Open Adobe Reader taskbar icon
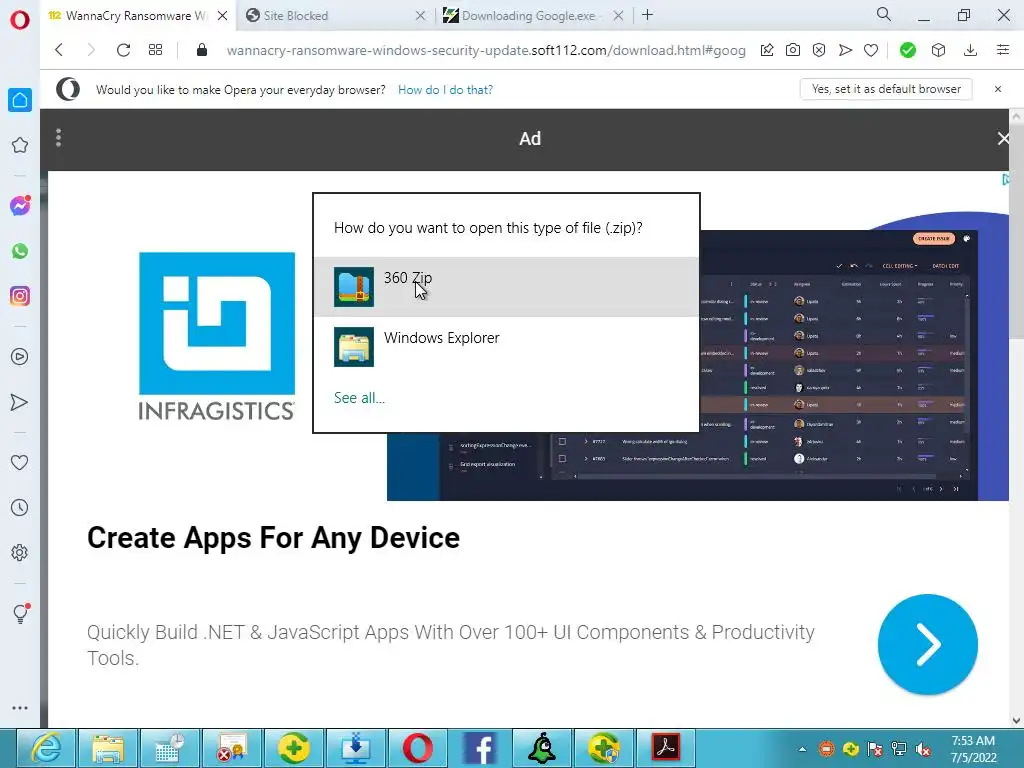Viewport: 1024px width, 768px height. tap(665, 748)
